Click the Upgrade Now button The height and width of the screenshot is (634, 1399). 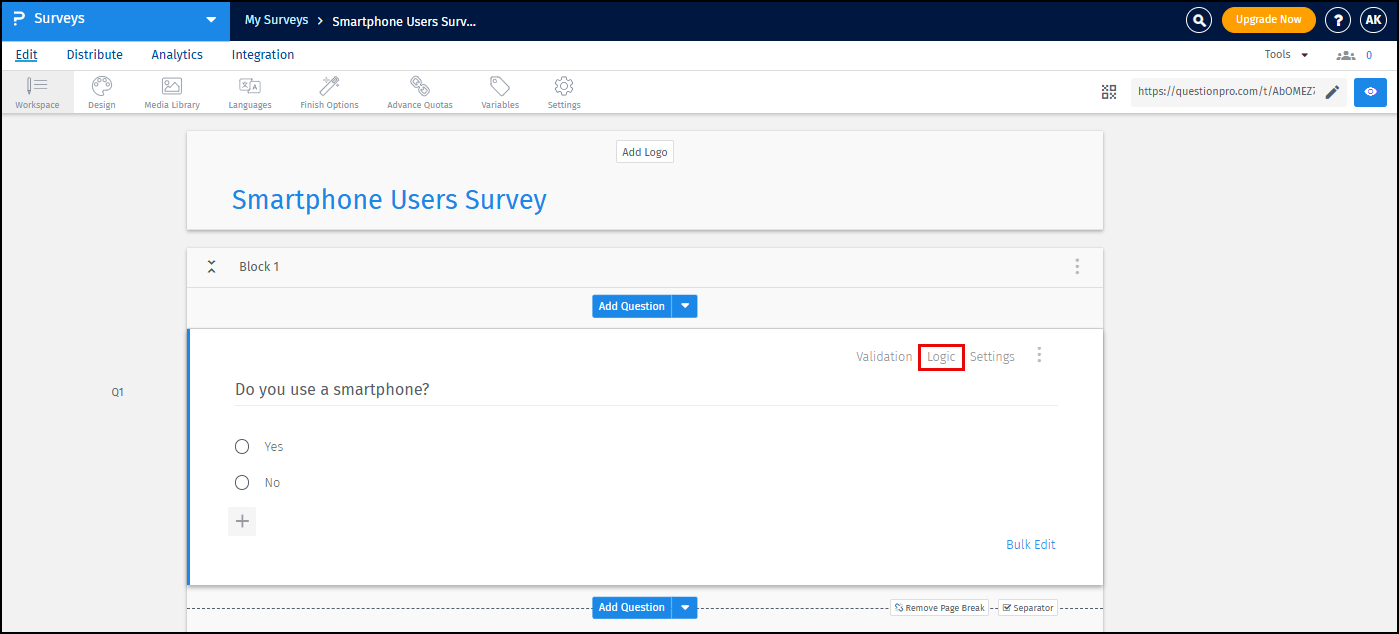pos(1268,19)
